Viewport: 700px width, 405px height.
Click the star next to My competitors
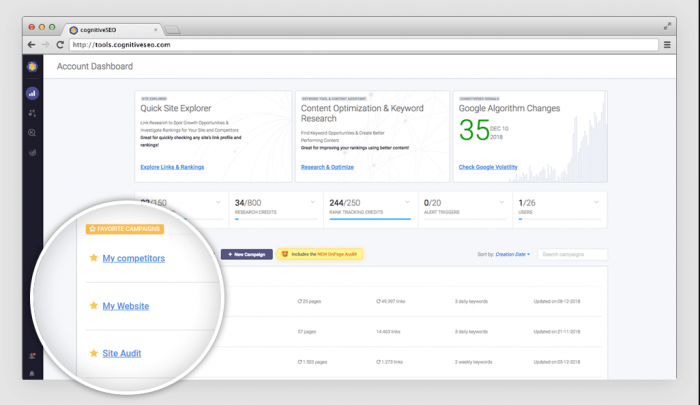[x=94, y=258]
